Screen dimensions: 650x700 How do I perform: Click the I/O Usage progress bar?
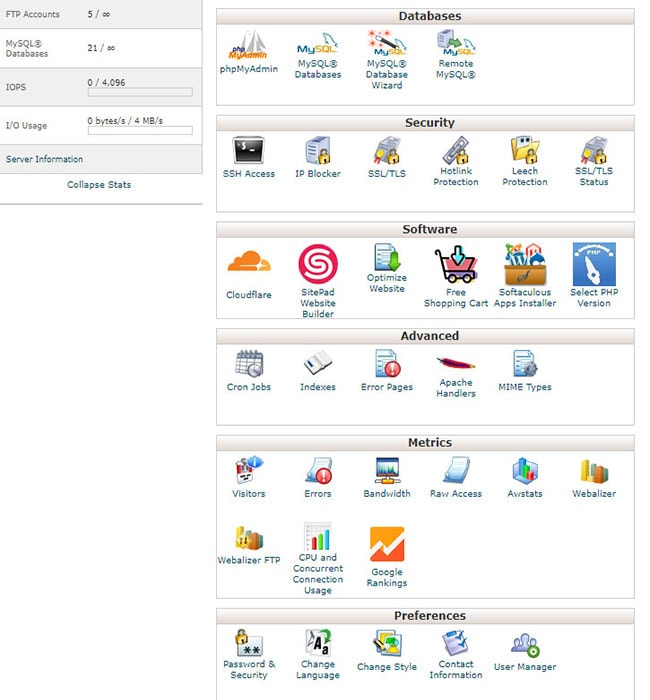click(140, 130)
